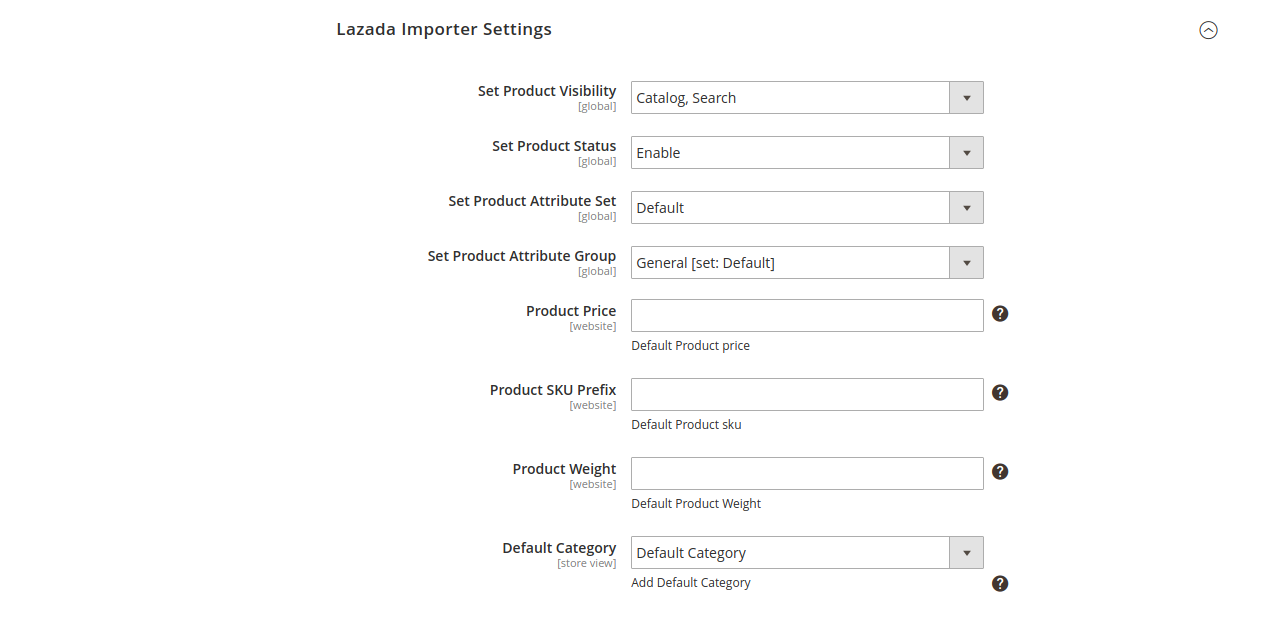The height and width of the screenshot is (621, 1261).
Task: Open the Set Product Visibility dropdown
Action: (807, 98)
